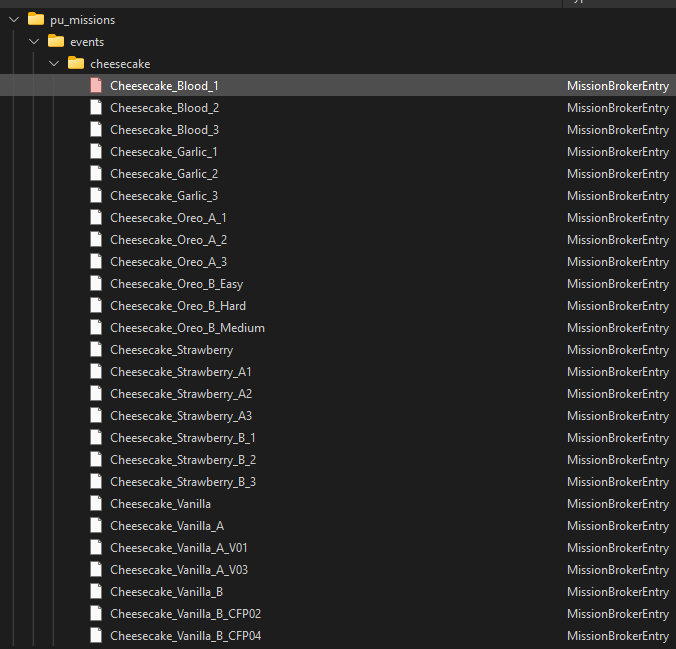Click the file icon of Cheesecake_Strawberry_A2
The height and width of the screenshot is (649, 676).
(96, 393)
